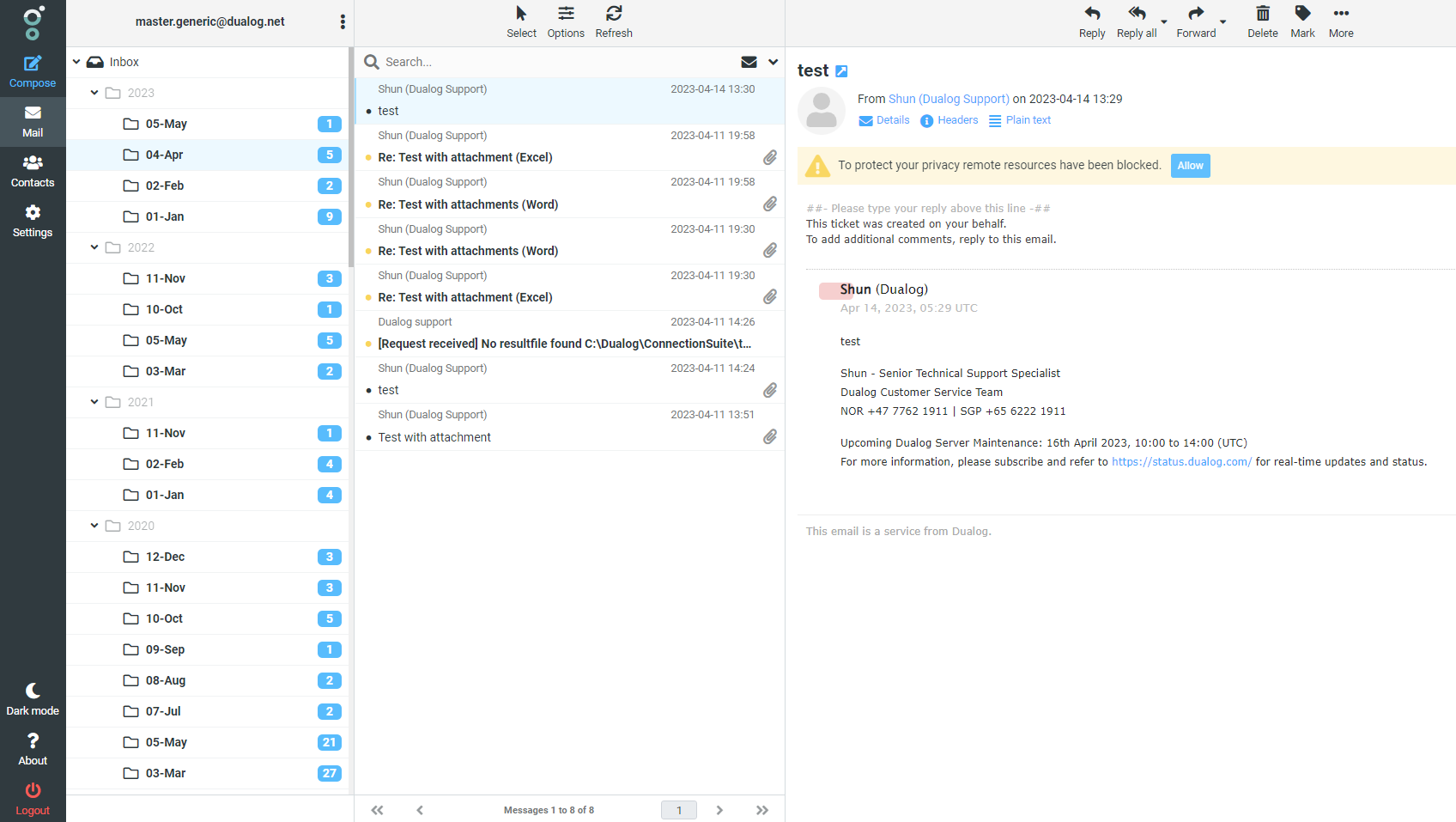The height and width of the screenshot is (822, 1456).
Task: Open 03-Mar folder under 2022
Action: tap(207, 371)
